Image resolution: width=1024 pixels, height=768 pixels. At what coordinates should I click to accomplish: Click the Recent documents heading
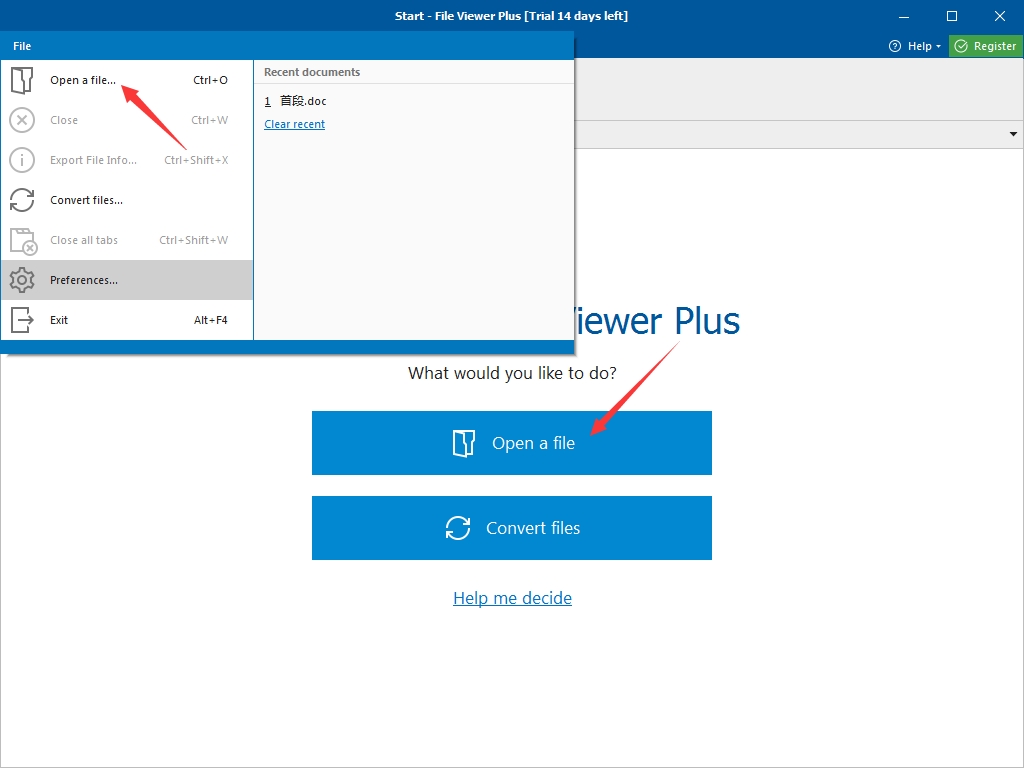[312, 72]
